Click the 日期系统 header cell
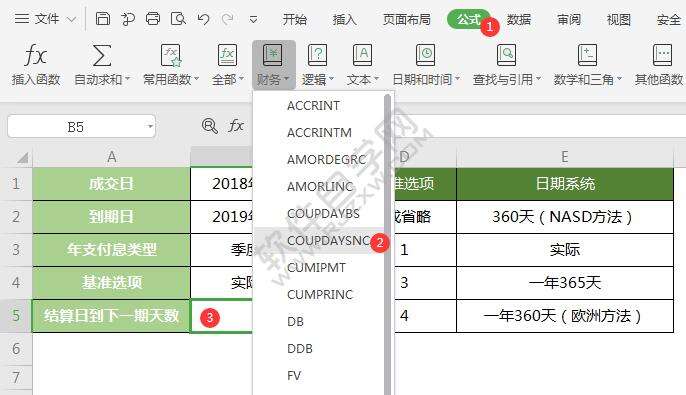Screen dimensions: 686x395 [x=565, y=184]
